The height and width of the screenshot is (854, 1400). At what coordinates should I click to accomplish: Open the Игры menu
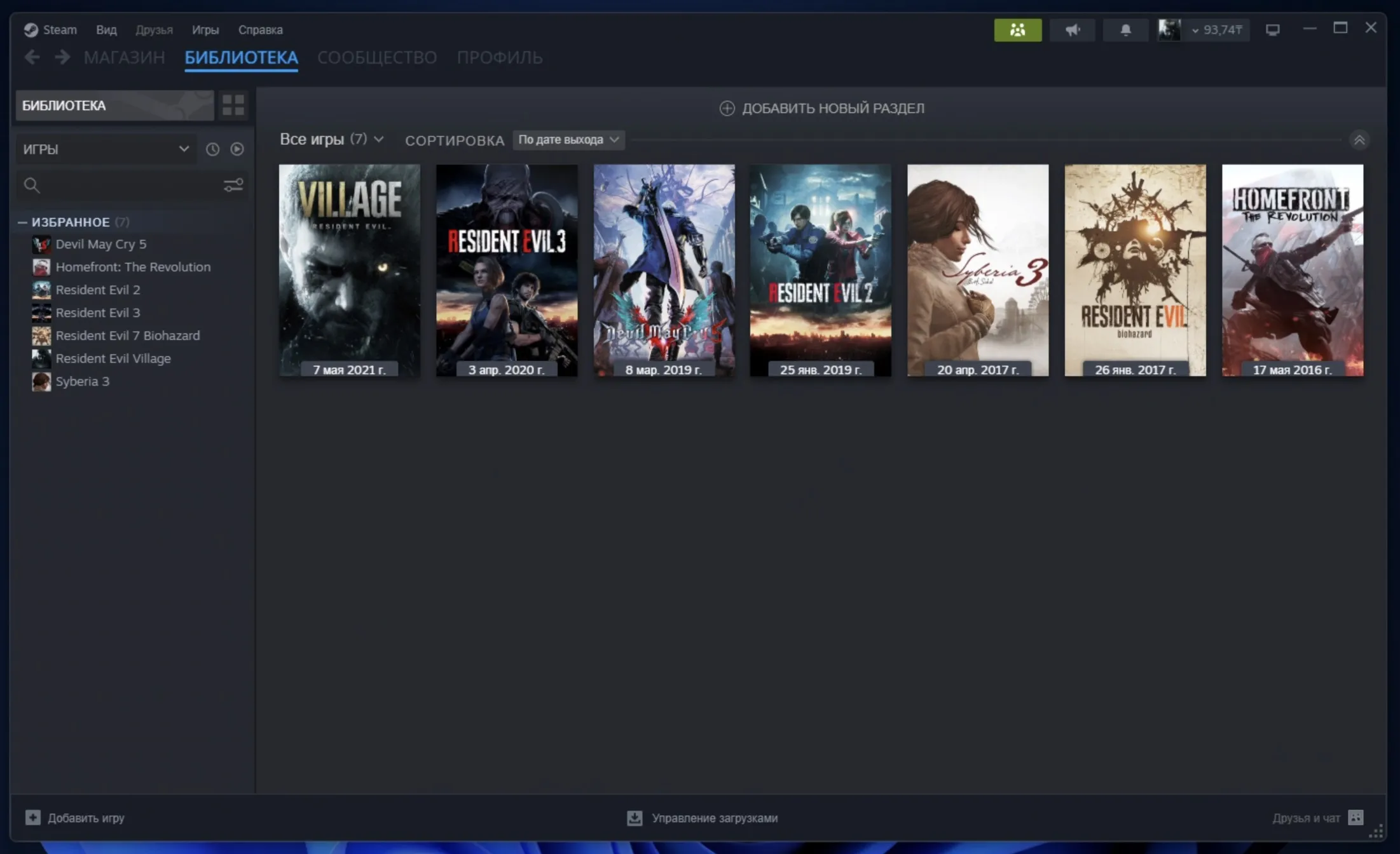(205, 30)
